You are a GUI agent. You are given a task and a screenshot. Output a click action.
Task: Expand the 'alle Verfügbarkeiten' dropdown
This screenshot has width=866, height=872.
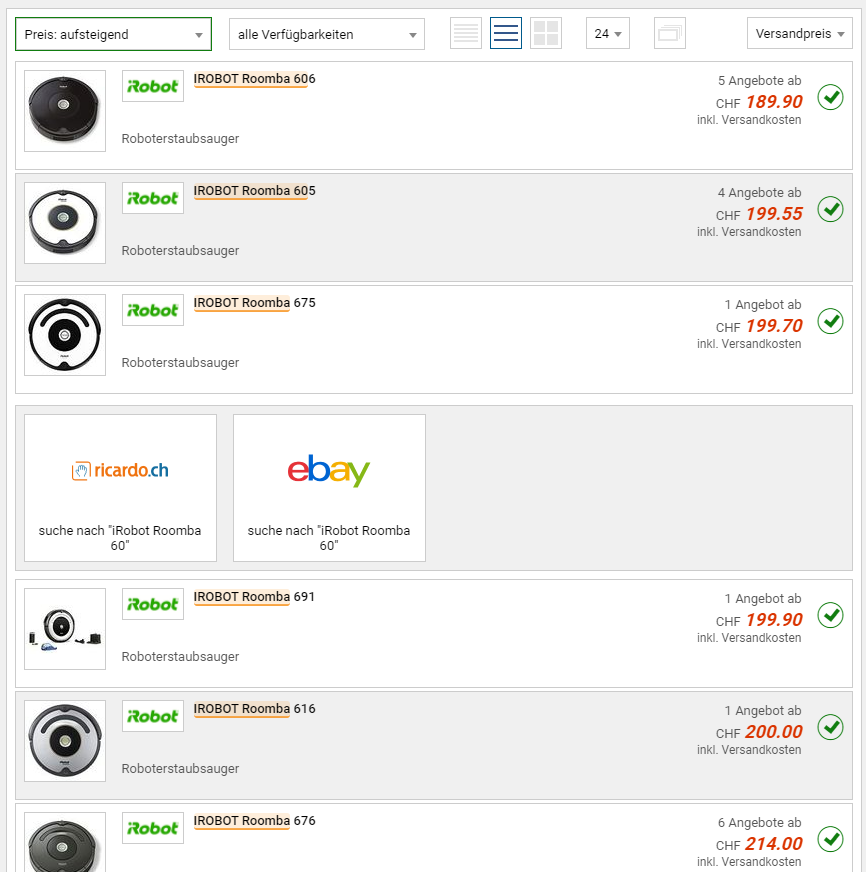click(327, 34)
